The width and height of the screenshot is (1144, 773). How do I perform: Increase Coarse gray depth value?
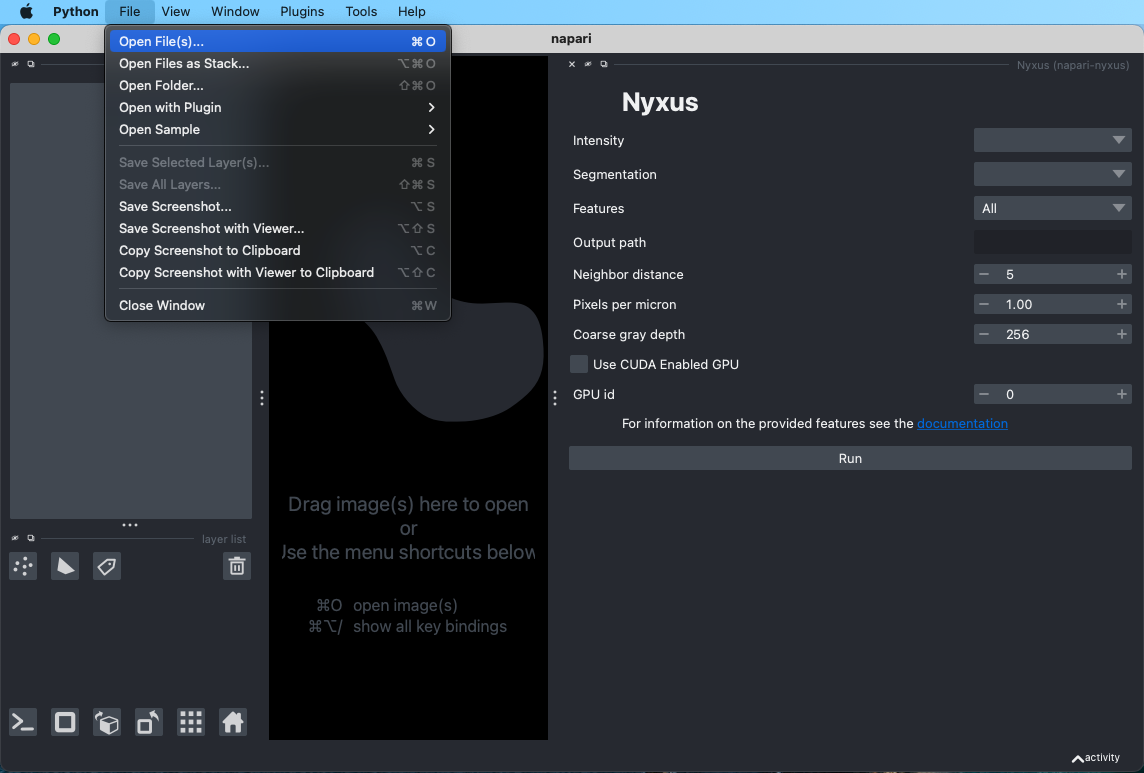pyautogui.click(x=1121, y=334)
